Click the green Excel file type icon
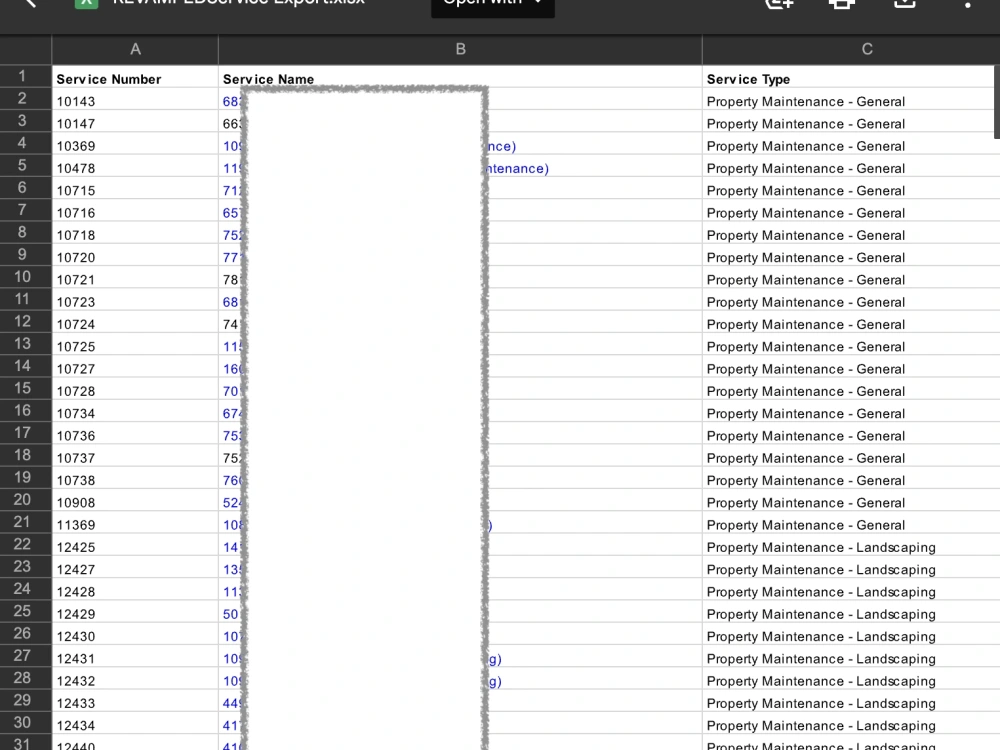Viewport: 1000px width, 750px height. pyautogui.click(x=86, y=4)
